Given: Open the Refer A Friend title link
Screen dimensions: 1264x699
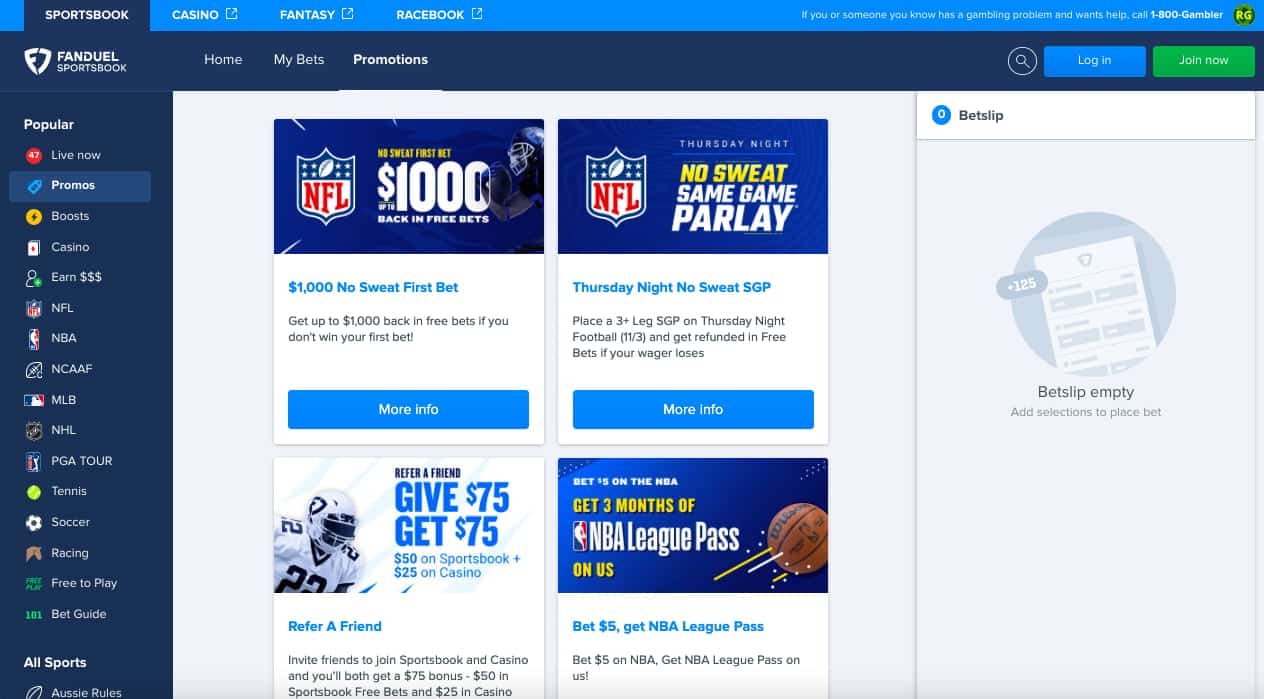Looking at the screenshot, I should (335, 626).
